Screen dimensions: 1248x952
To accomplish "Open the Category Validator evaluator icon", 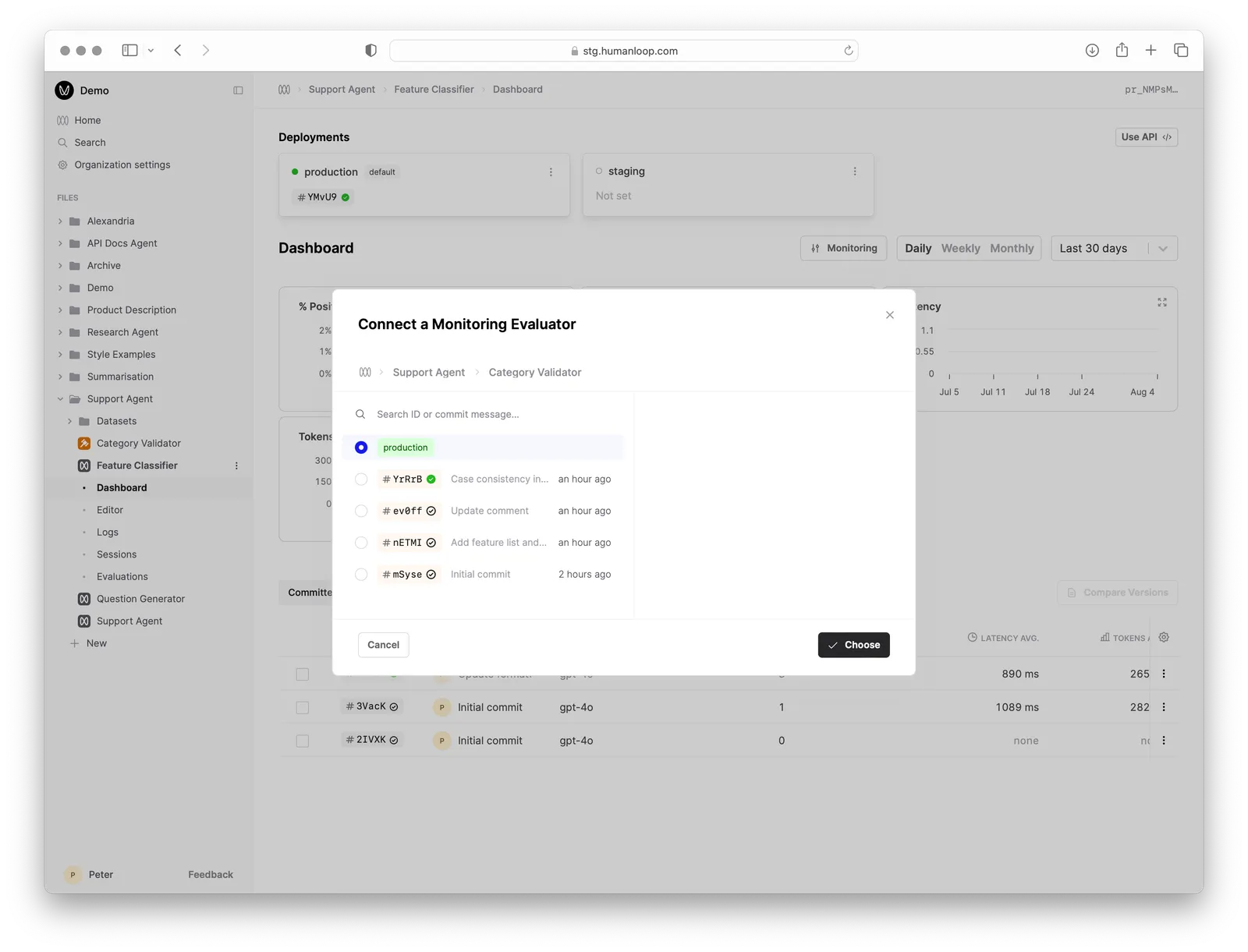I will pyautogui.click(x=84, y=443).
